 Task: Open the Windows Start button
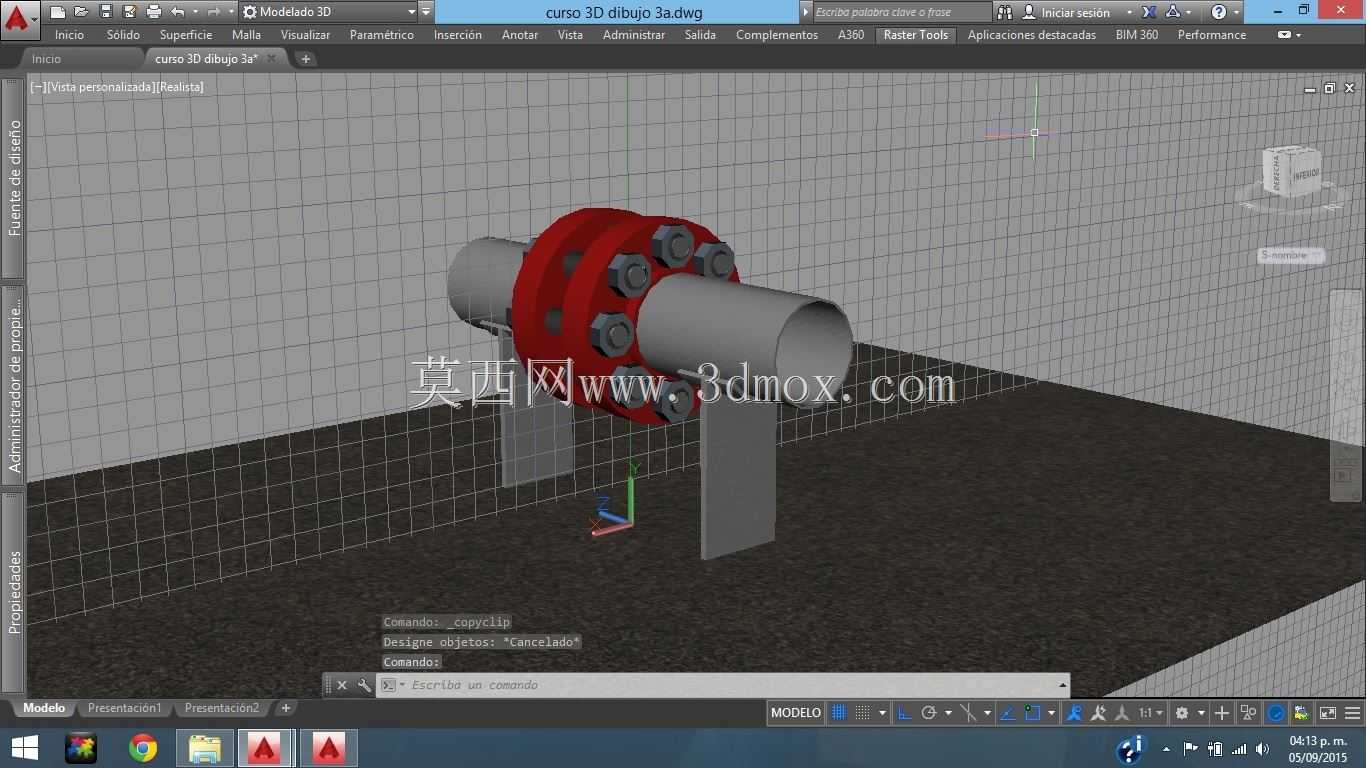tap(25, 748)
